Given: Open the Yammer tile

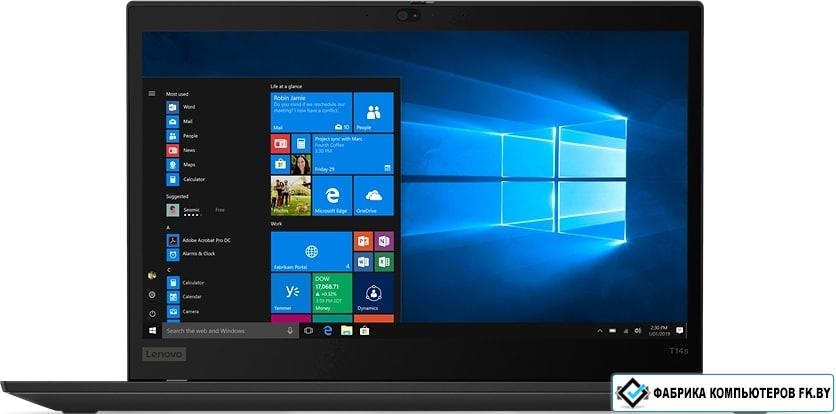Looking at the screenshot, I should tap(291, 293).
